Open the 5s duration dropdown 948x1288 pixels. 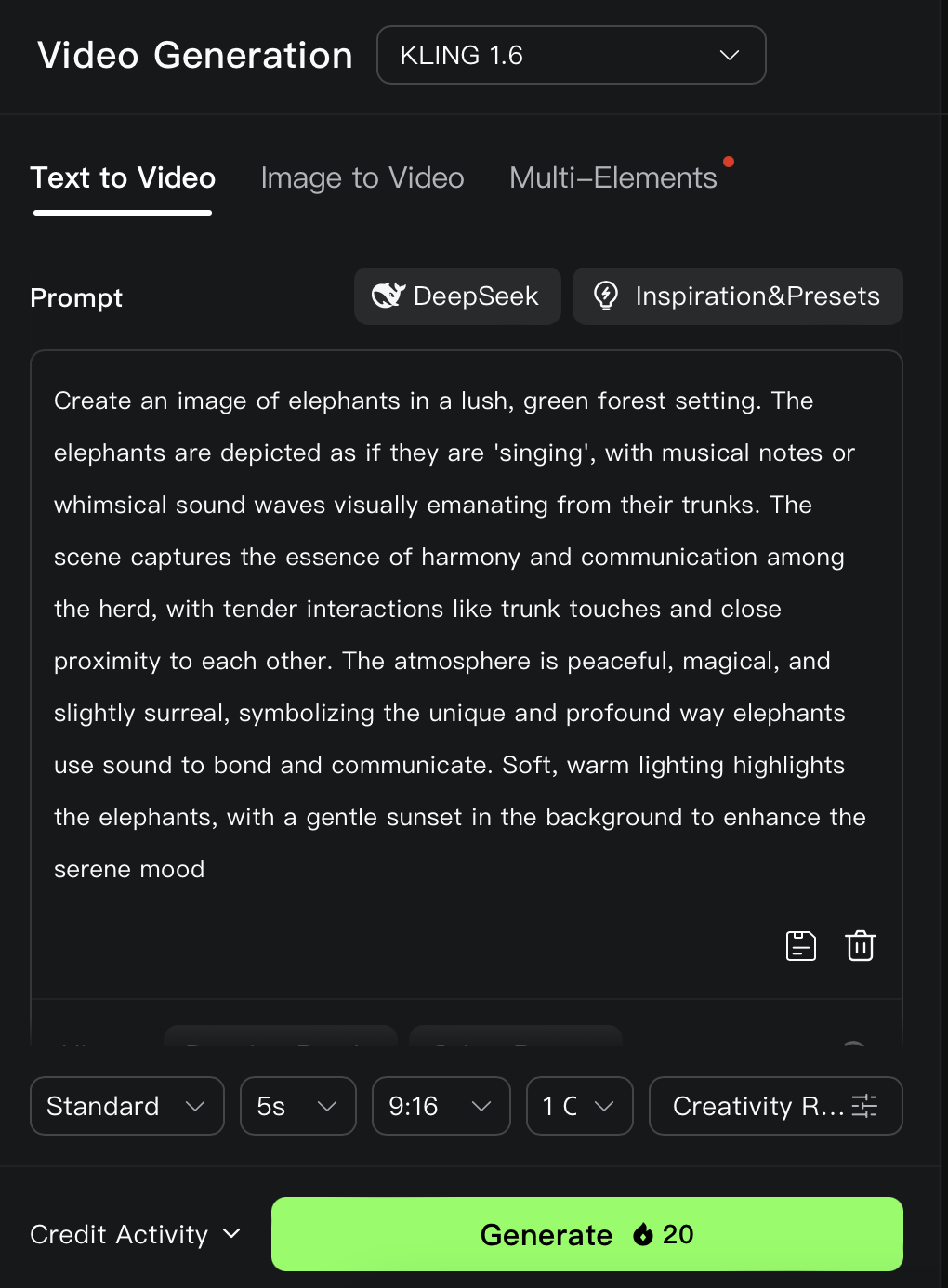click(298, 1106)
